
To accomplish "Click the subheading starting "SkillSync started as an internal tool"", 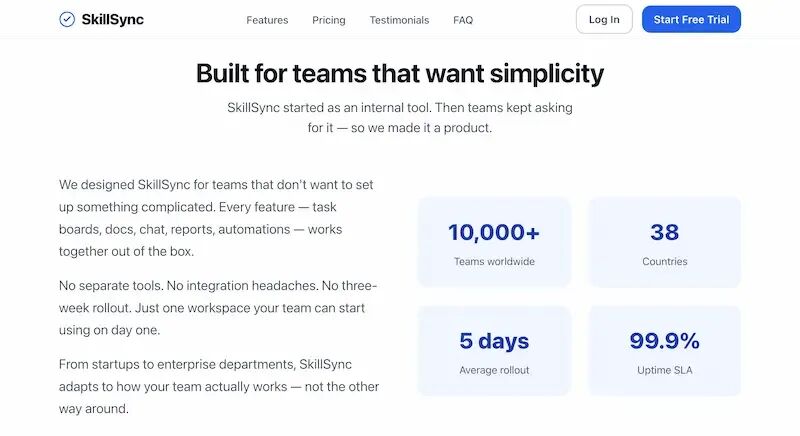I will tap(400, 117).
